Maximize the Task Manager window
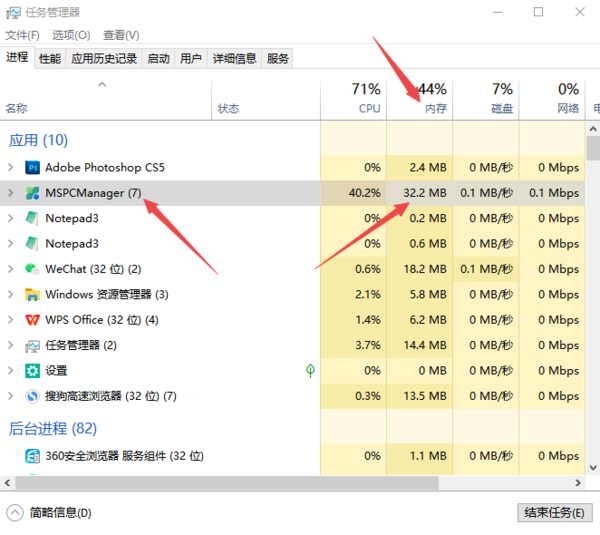Image resolution: width=600 pixels, height=535 pixels. pos(538,12)
